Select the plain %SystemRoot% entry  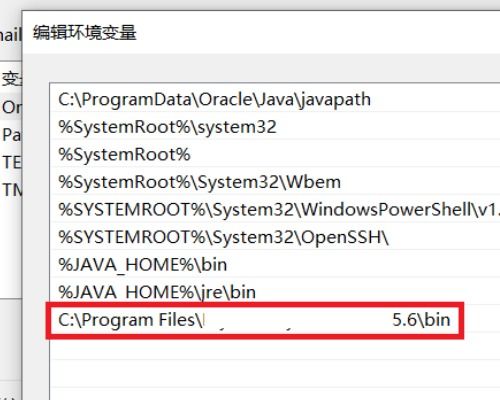click(275, 154)
